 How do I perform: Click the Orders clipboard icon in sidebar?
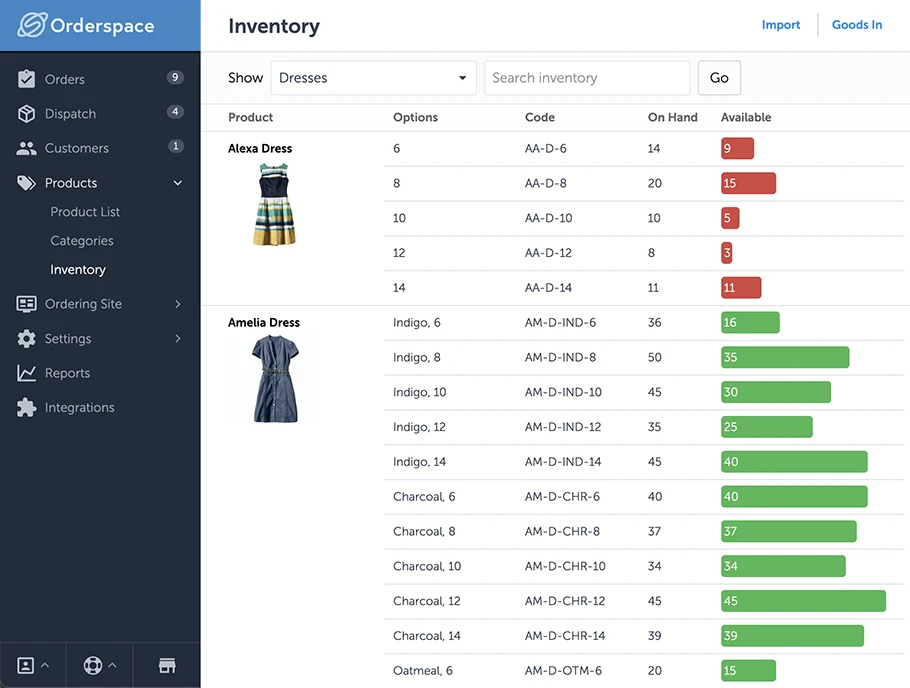(27, 79)
